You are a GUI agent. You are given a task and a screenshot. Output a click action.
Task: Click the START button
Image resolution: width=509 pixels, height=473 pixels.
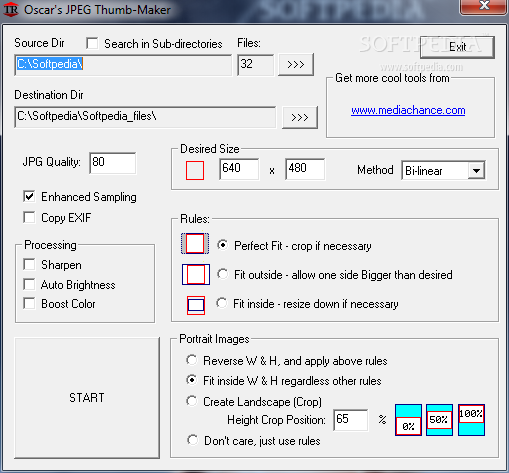pos(87,398)
